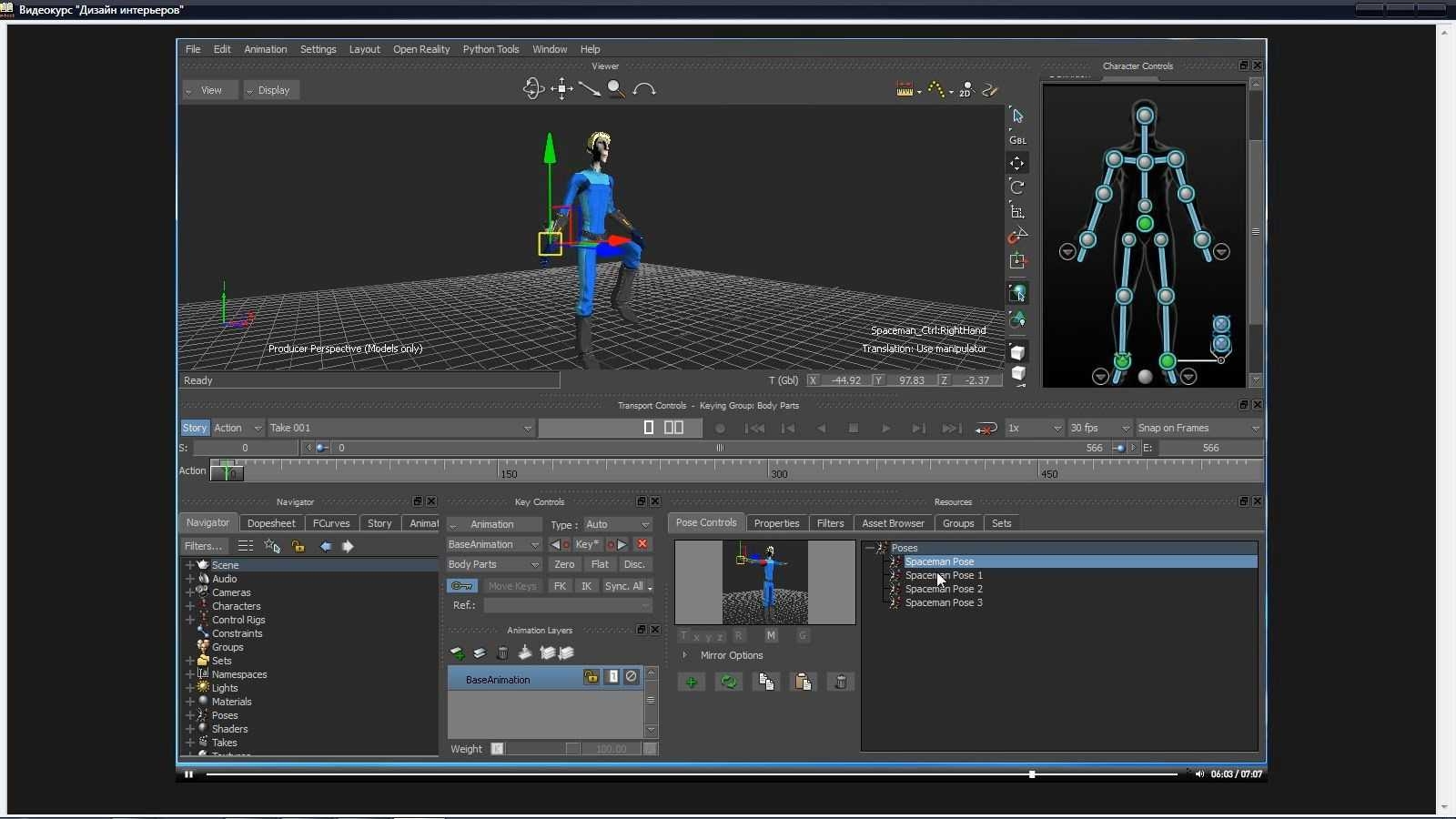Select Spaceman Pose 2 in Poses list
Viewport: 1456px width, 819px height.
click(x=944, y=589)
